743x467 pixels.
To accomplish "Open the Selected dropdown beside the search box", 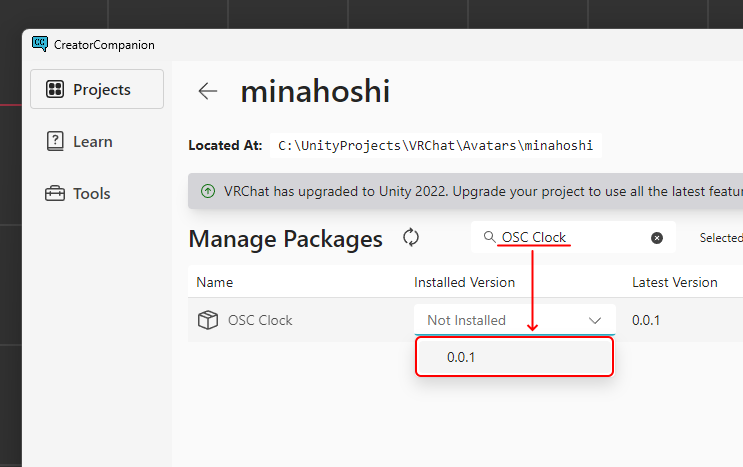I will [x=720, y=238].
